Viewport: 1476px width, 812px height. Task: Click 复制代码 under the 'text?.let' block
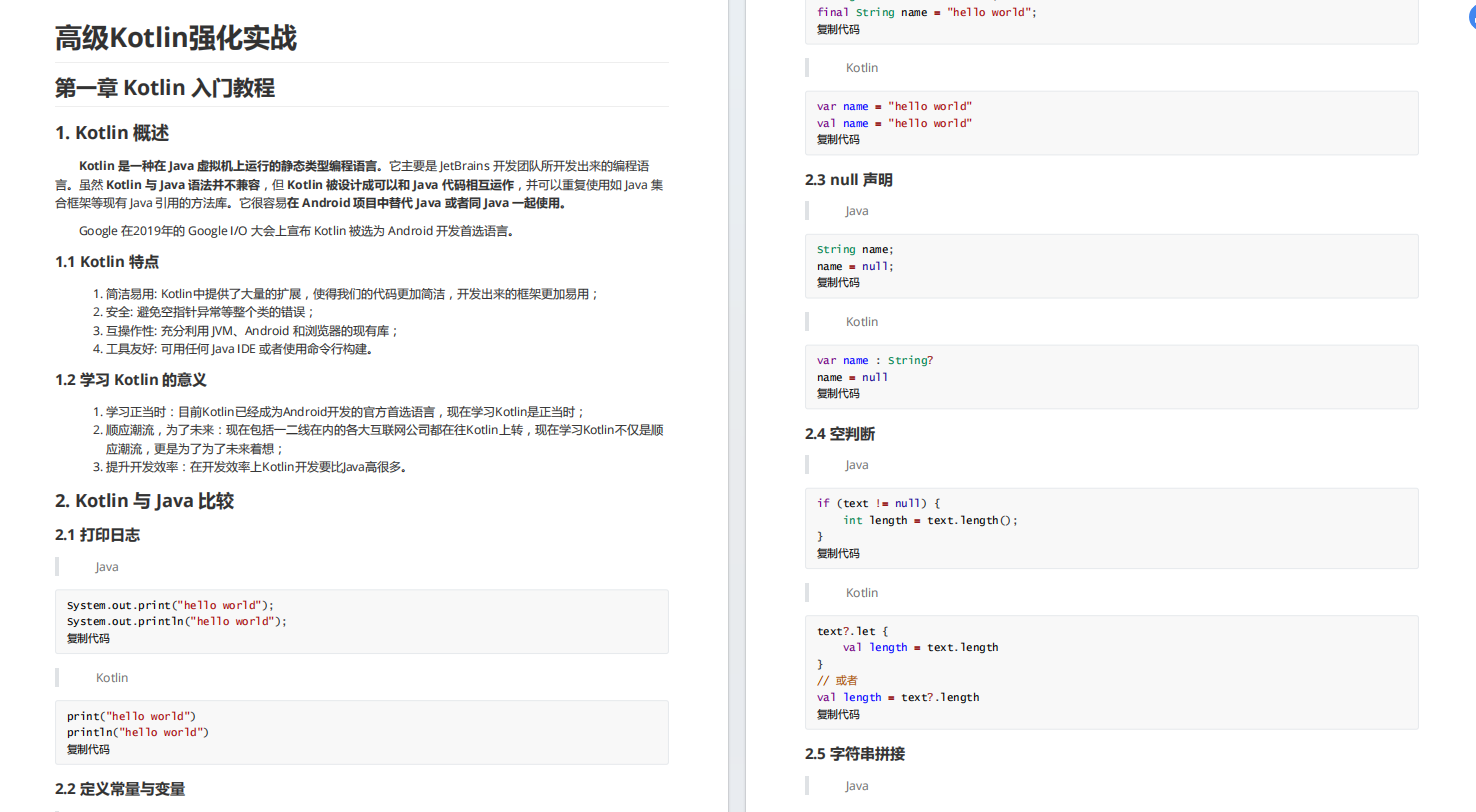838,714
